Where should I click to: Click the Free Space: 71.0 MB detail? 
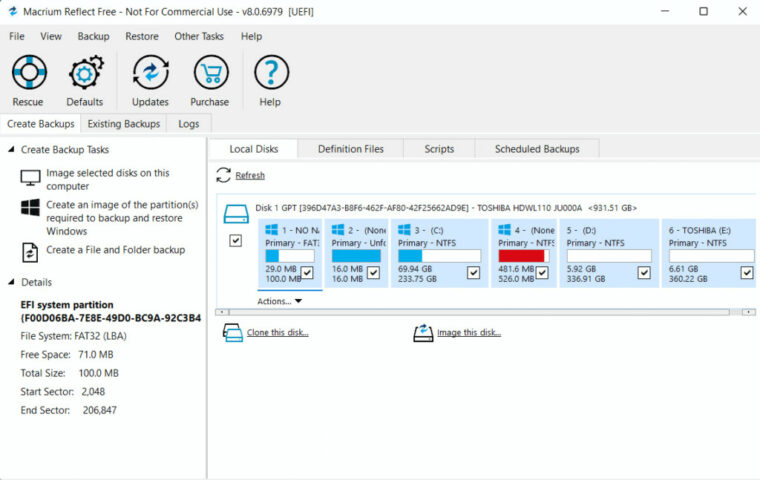67,354
